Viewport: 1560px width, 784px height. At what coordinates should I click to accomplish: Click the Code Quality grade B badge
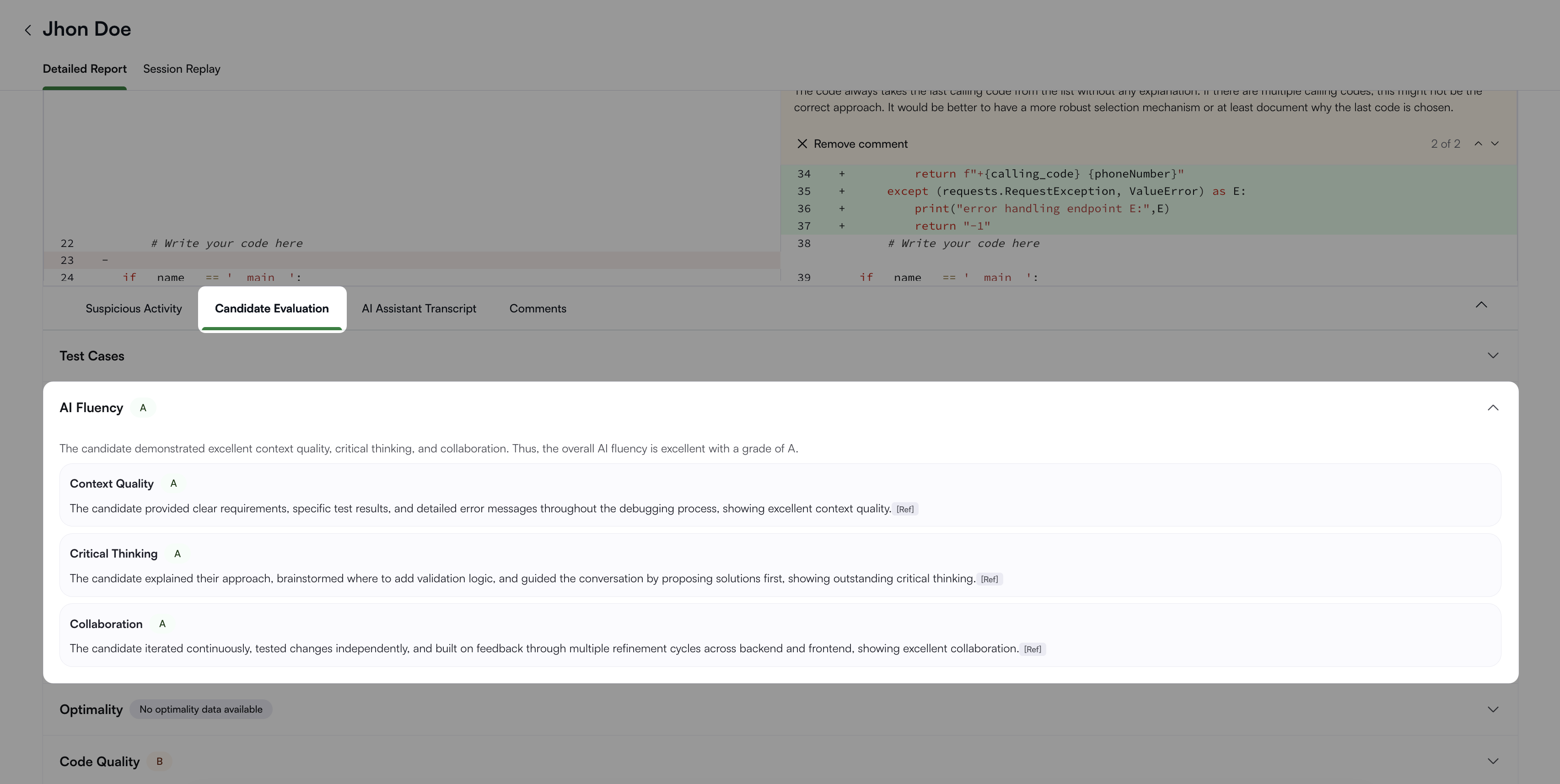(159, 762)
